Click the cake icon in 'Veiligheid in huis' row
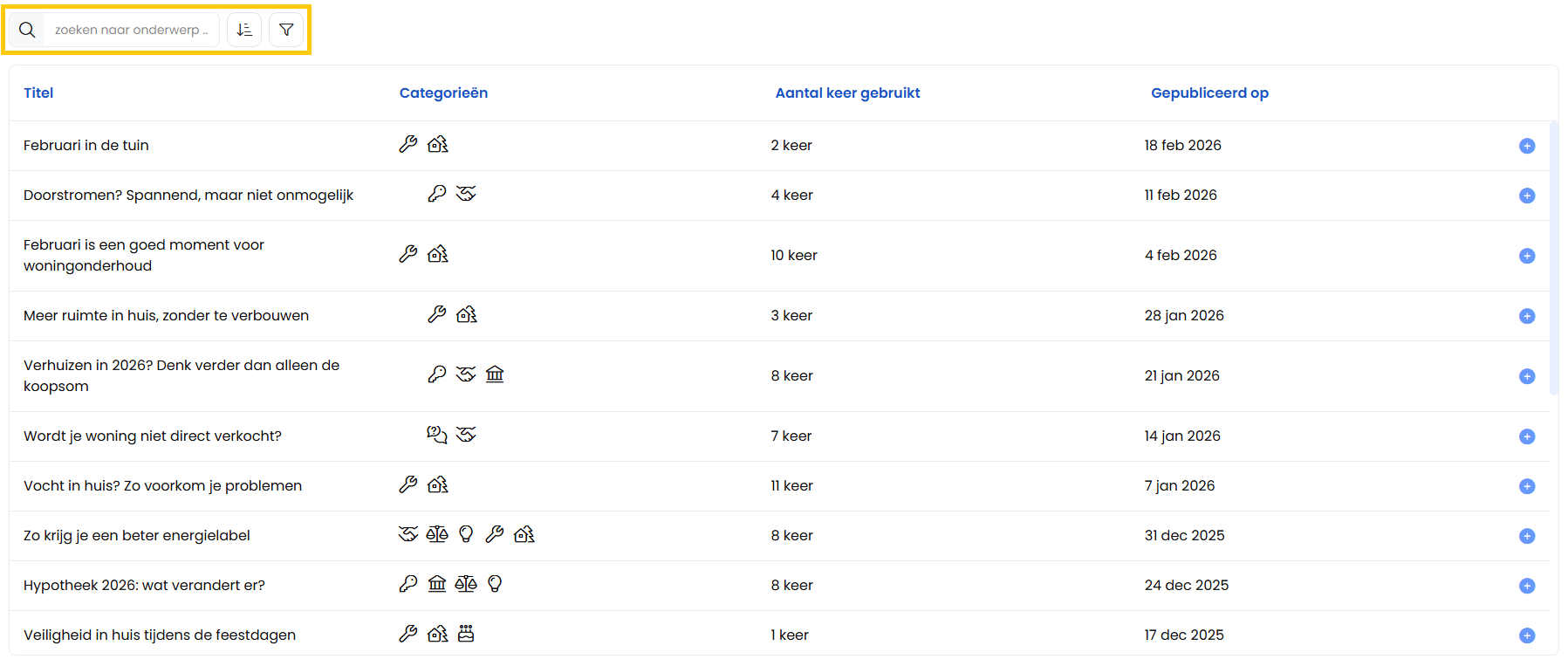 pos(466,634)
